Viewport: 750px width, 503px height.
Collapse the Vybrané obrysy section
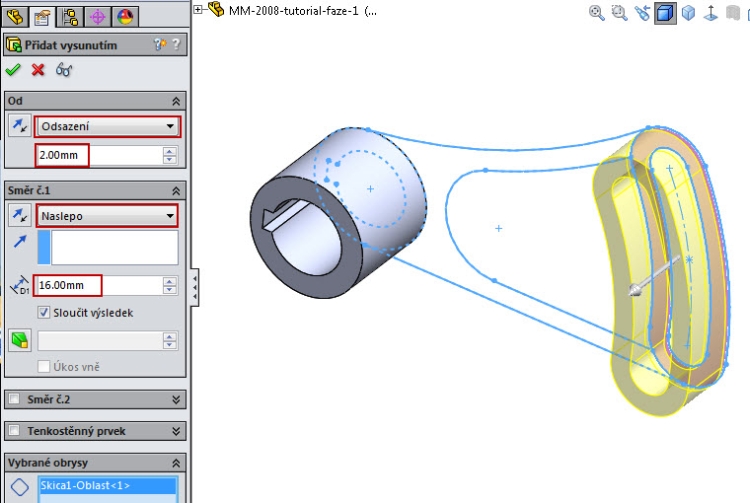coord(176,463)
